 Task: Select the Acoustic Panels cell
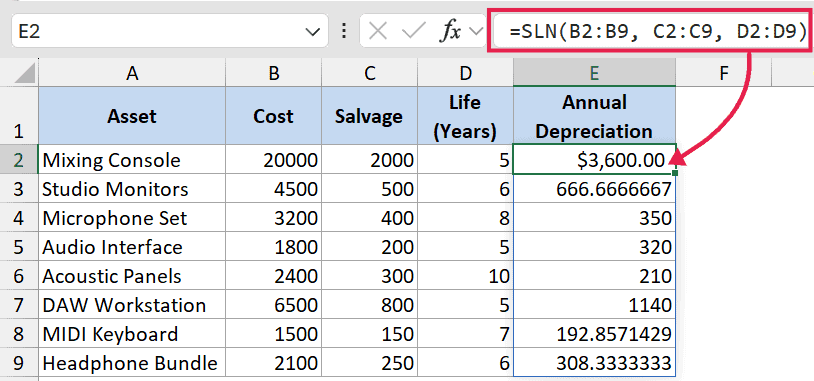click(x=132, y=275)
